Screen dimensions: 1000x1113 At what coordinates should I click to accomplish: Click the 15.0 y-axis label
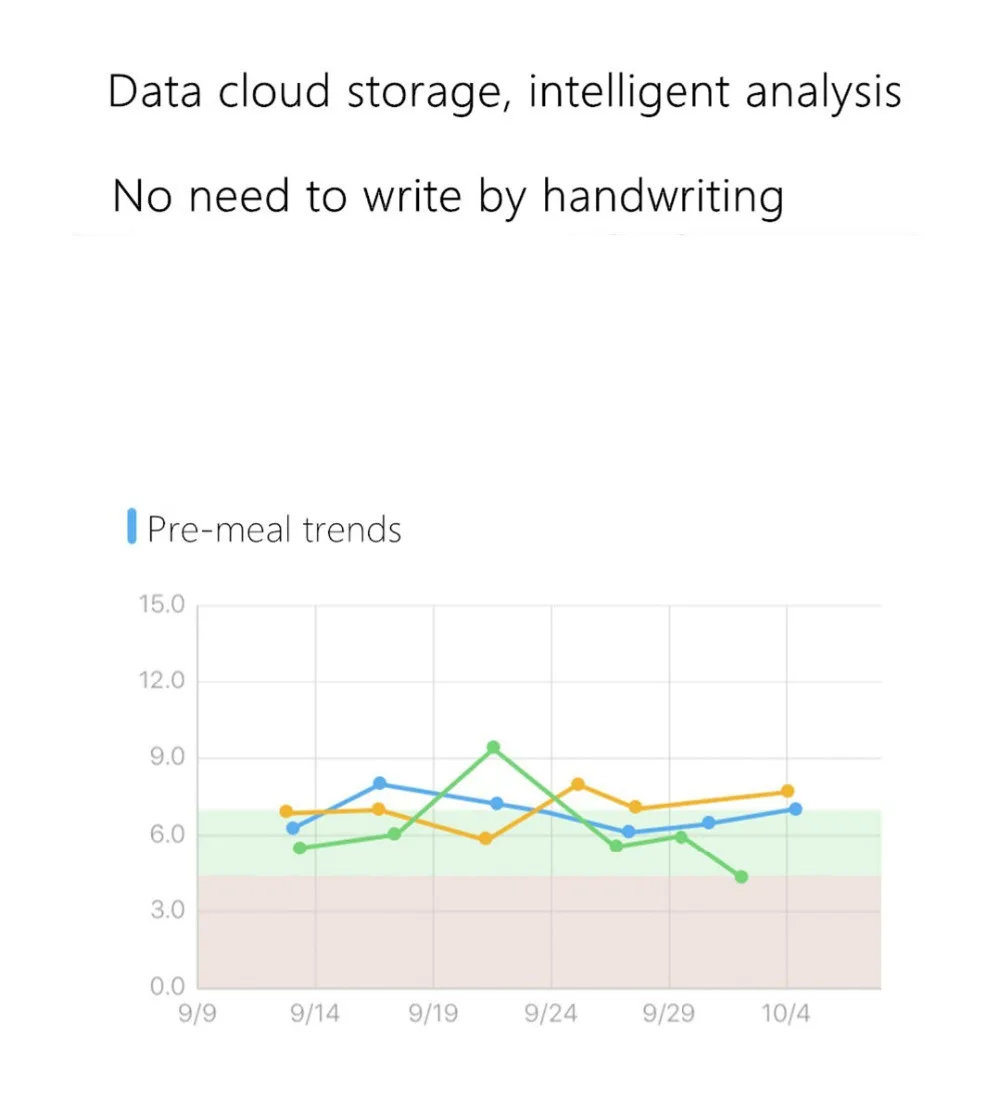(x=160, y=605)
